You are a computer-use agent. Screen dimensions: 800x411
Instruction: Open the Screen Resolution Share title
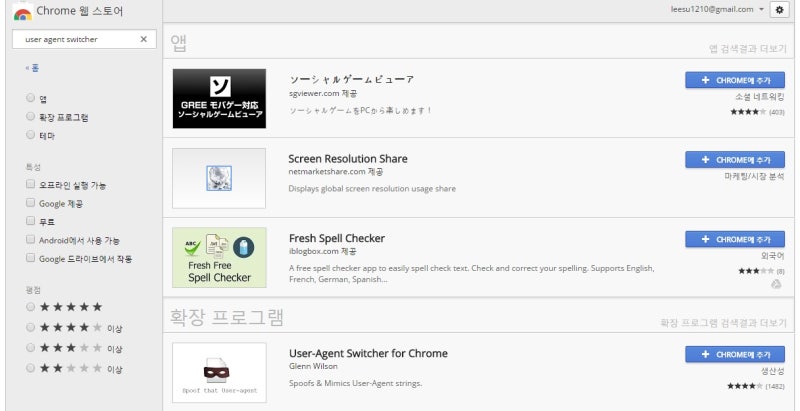(x=348, y=159)
